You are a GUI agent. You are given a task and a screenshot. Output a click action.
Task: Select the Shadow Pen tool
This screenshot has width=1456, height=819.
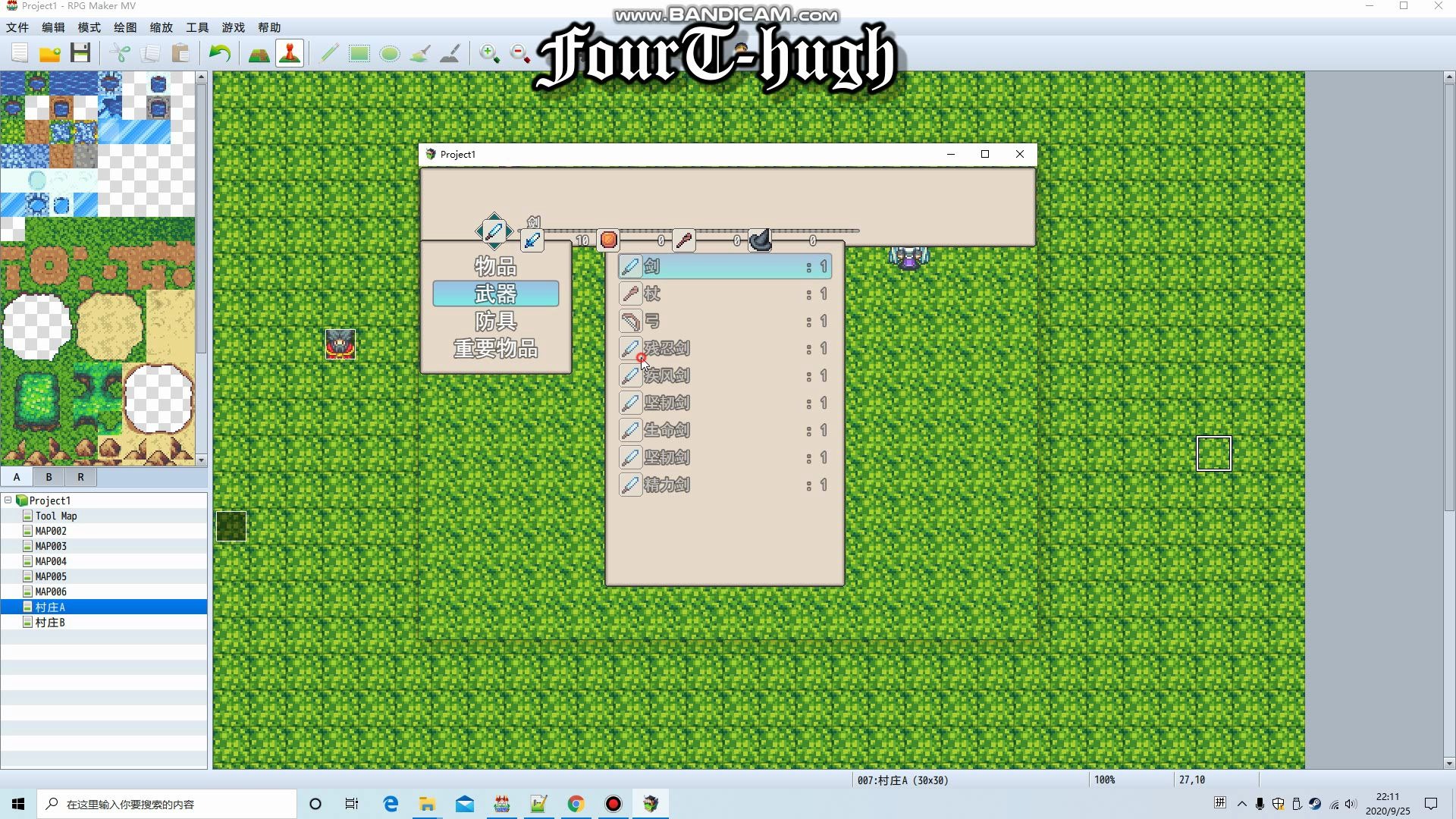(x=450, y=53)
